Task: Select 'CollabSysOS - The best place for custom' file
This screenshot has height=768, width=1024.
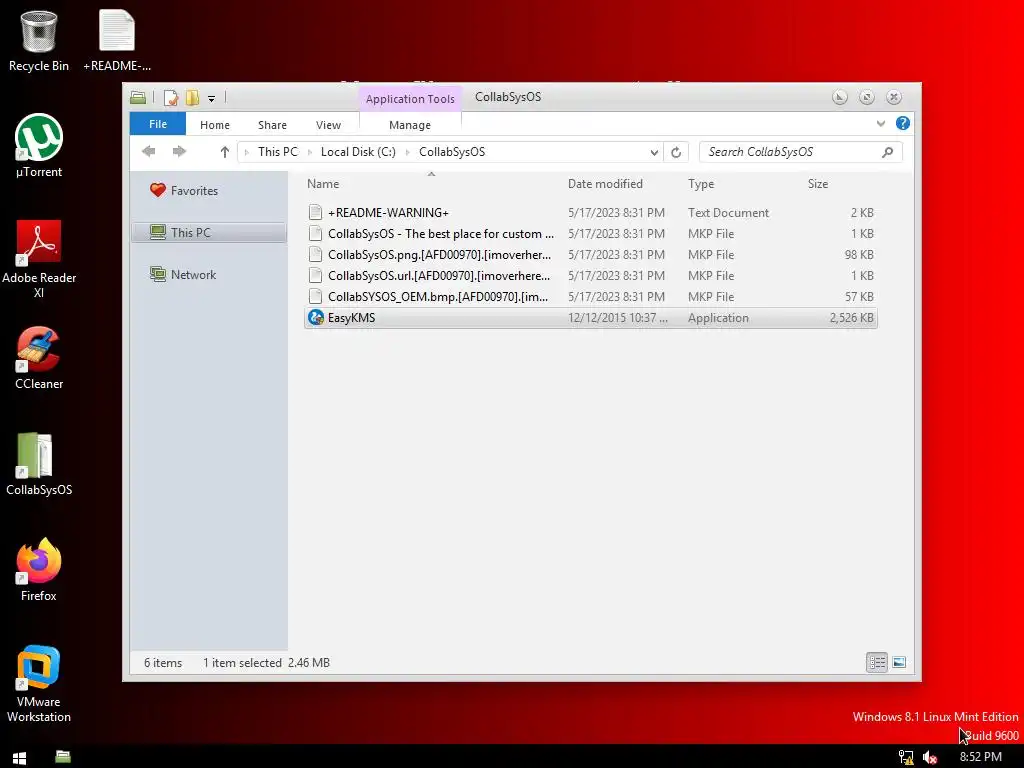Action: [x=590, y=234]
